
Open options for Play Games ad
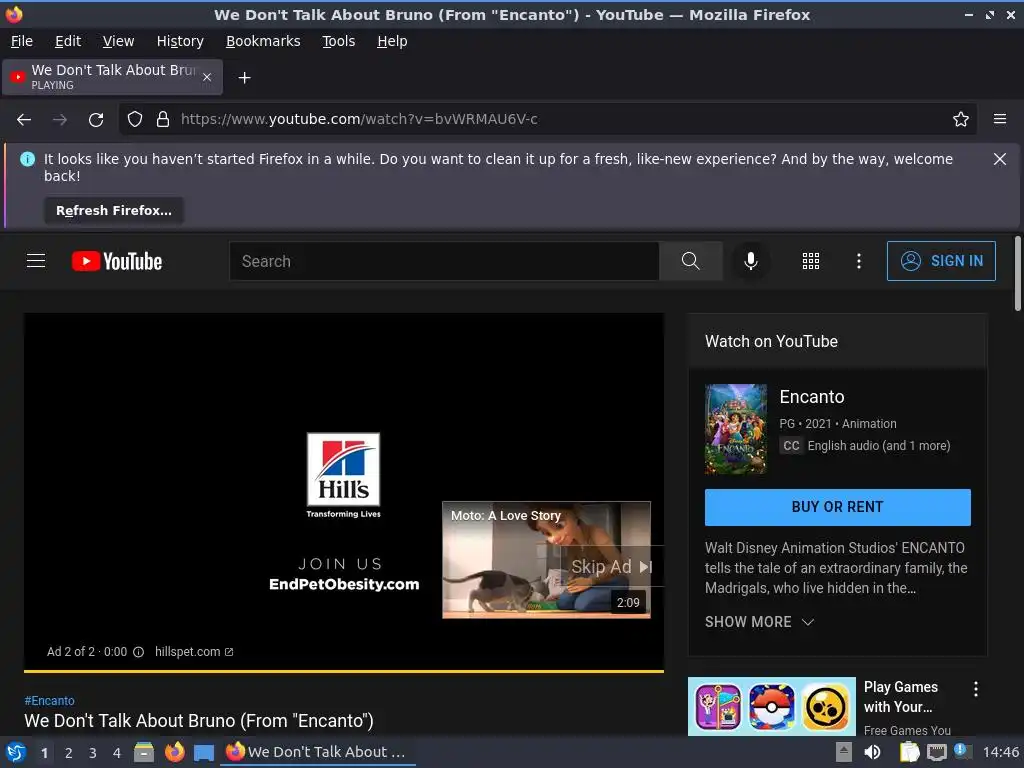click(x=976, y=689)
